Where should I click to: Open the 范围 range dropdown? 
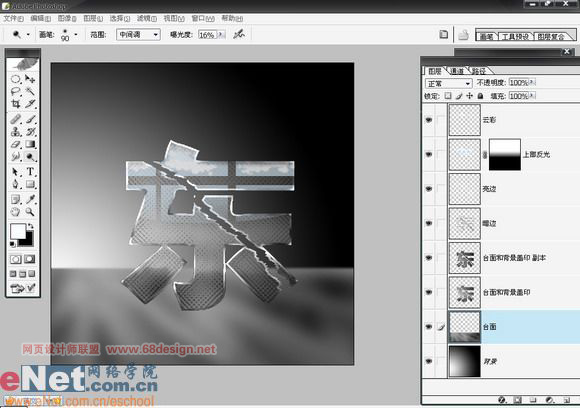coord(138,34)
